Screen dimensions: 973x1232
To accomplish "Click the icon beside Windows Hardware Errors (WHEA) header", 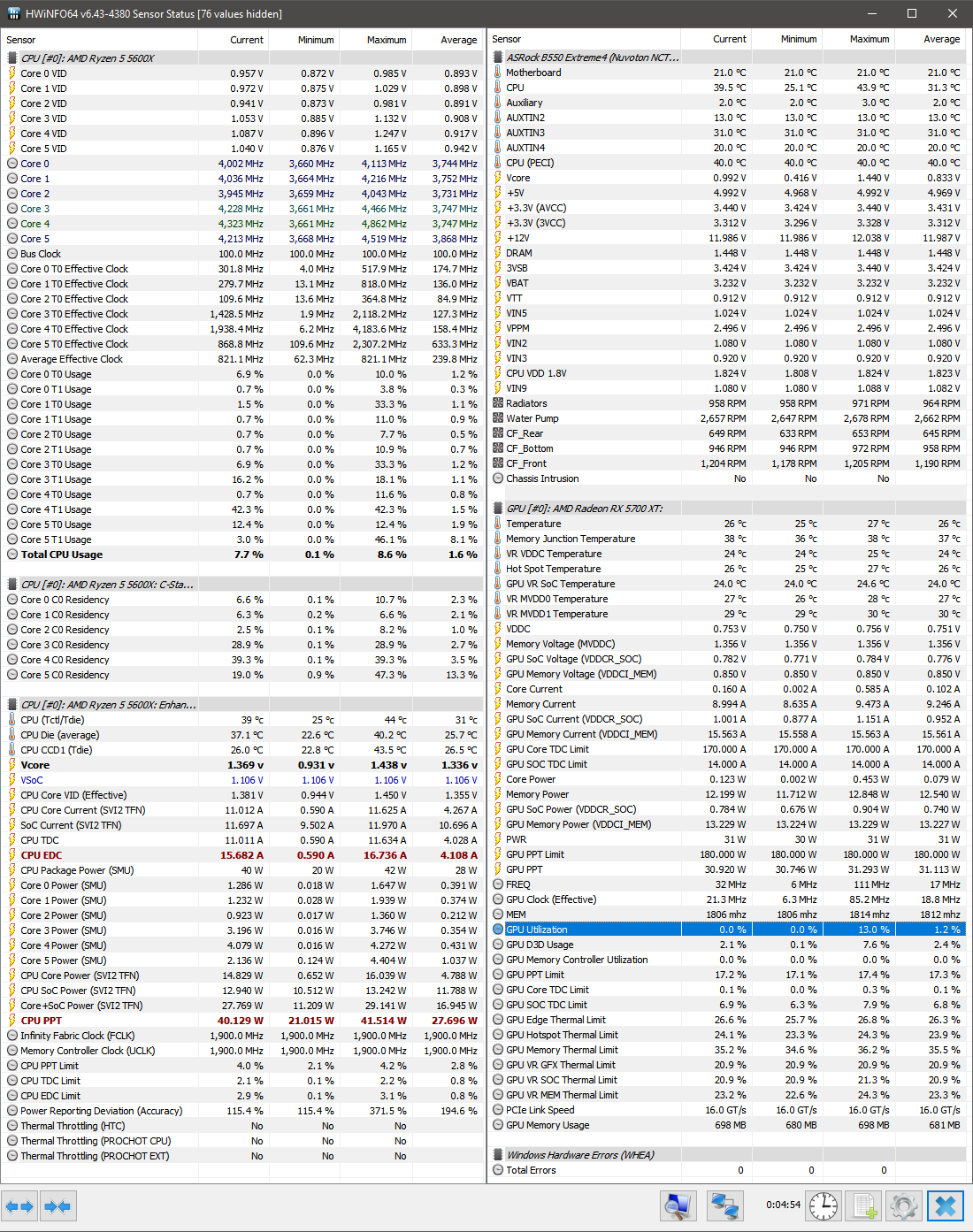I will [498, 1155].
